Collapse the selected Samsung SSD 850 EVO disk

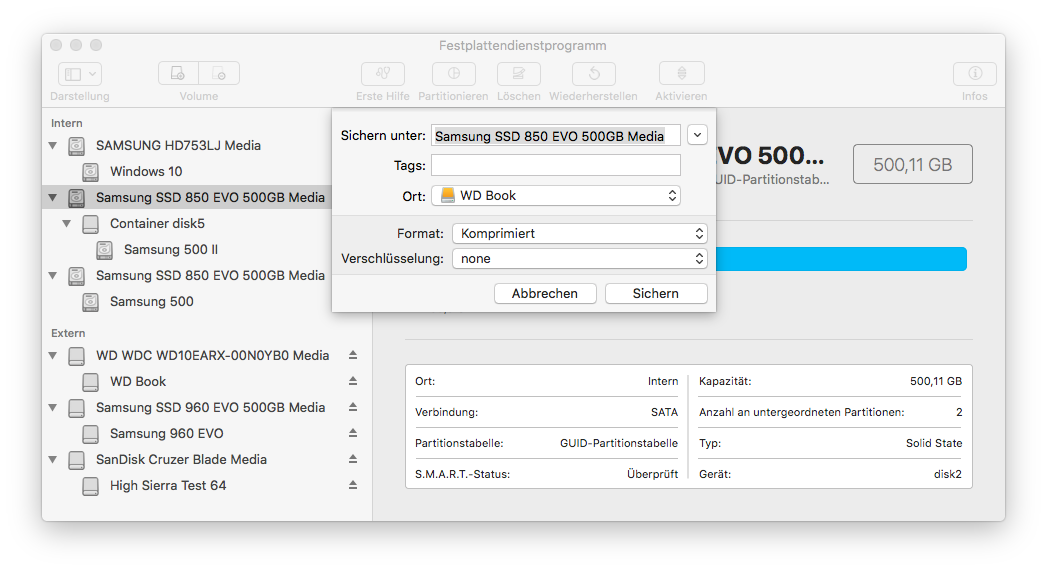53,198
